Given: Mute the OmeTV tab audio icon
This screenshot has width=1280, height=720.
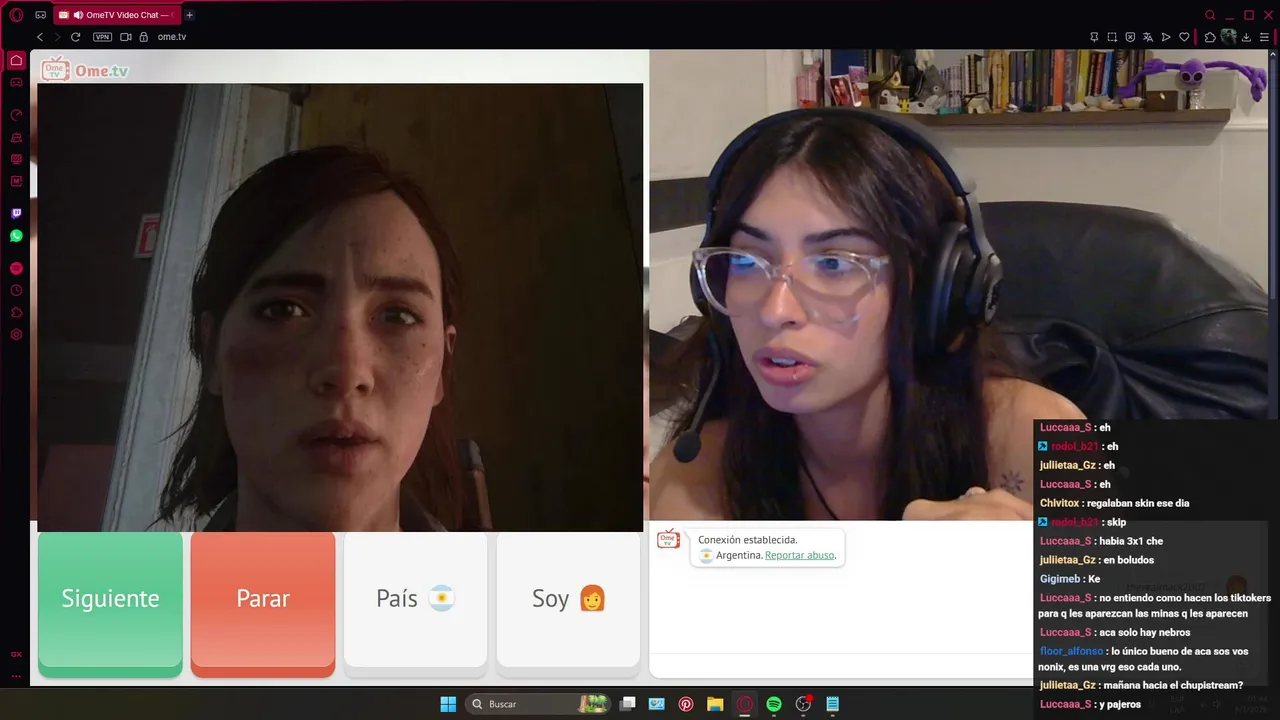Looking at the screenshot, I should pyautogui.click(x=78, y=15).
